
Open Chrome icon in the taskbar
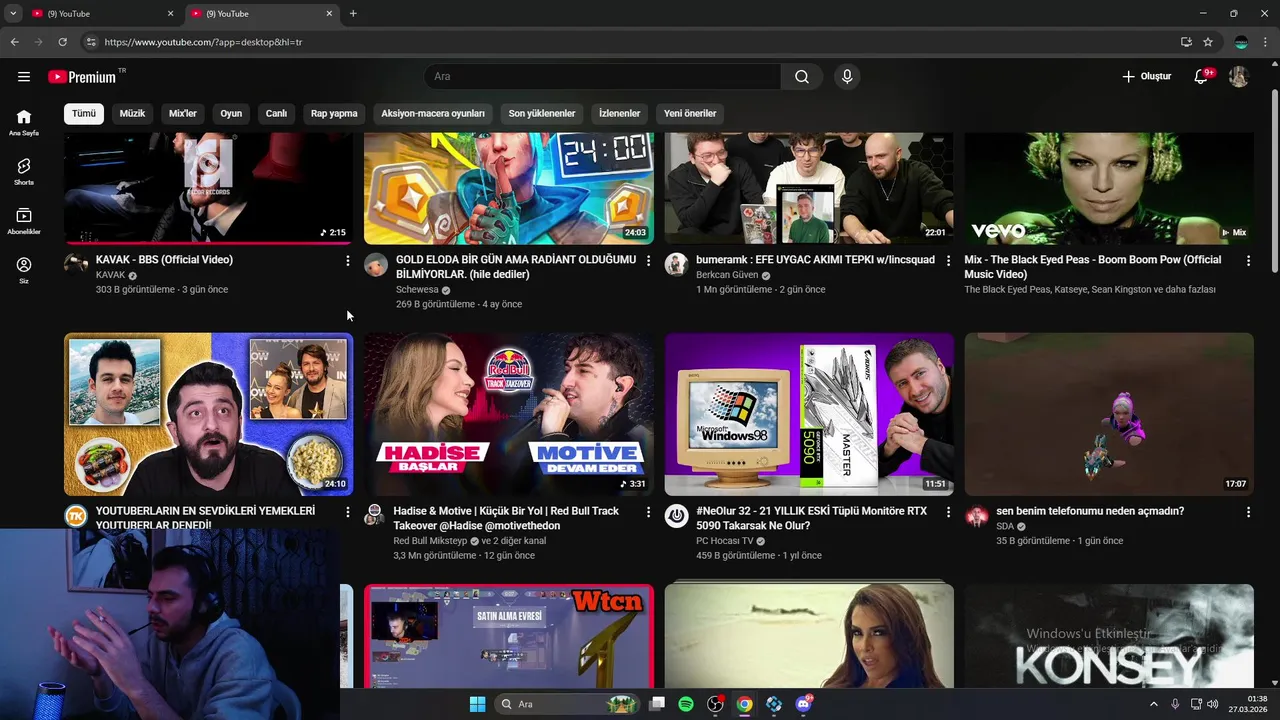click(x=744, y=704)
